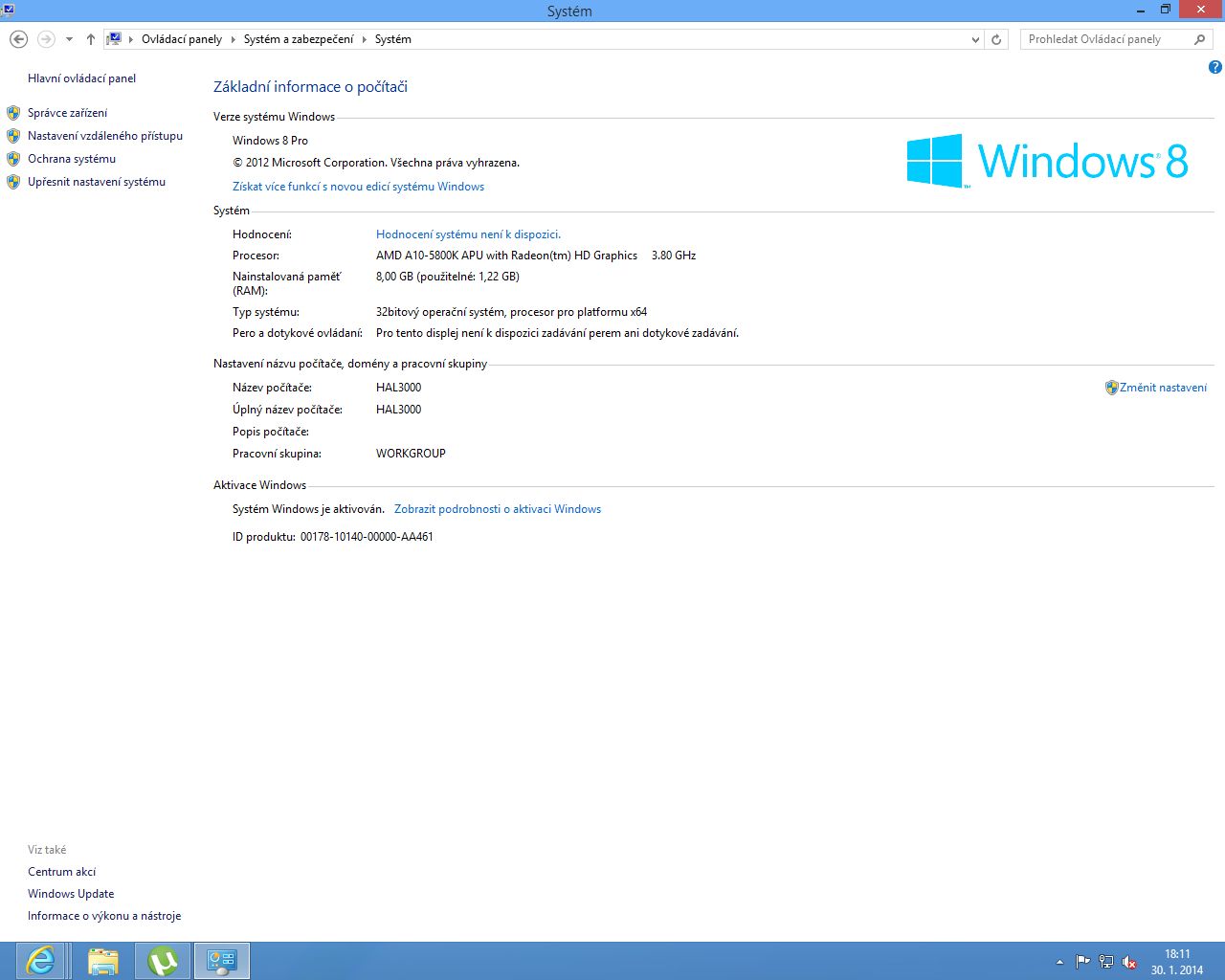This screenshot has height=980, width=1225.
Task: Click the shield icon next to Upřesnit nastavení systému
Action: tap(13, 182)
